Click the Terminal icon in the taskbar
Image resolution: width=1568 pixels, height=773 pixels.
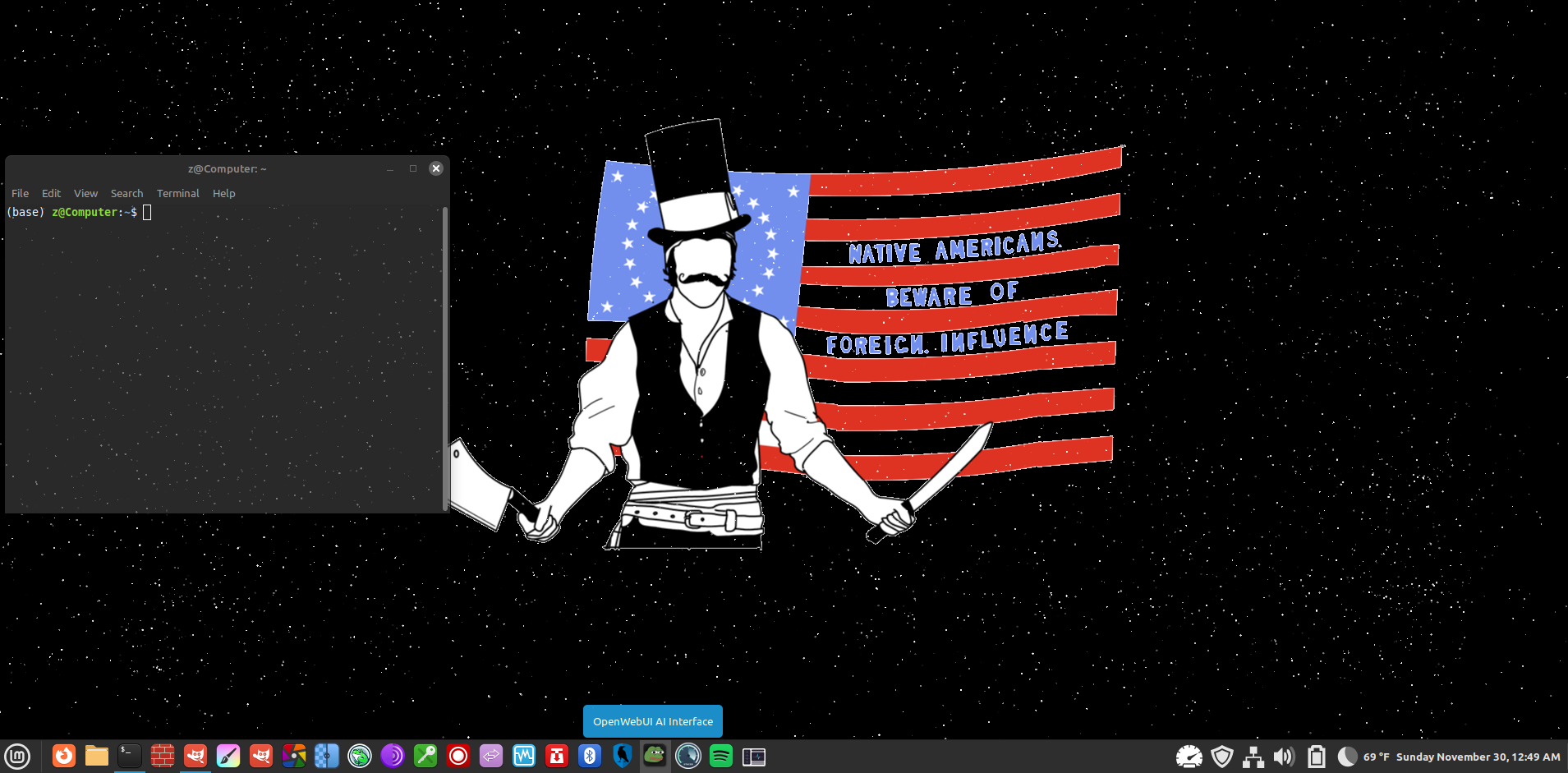[x=130, y=756]
